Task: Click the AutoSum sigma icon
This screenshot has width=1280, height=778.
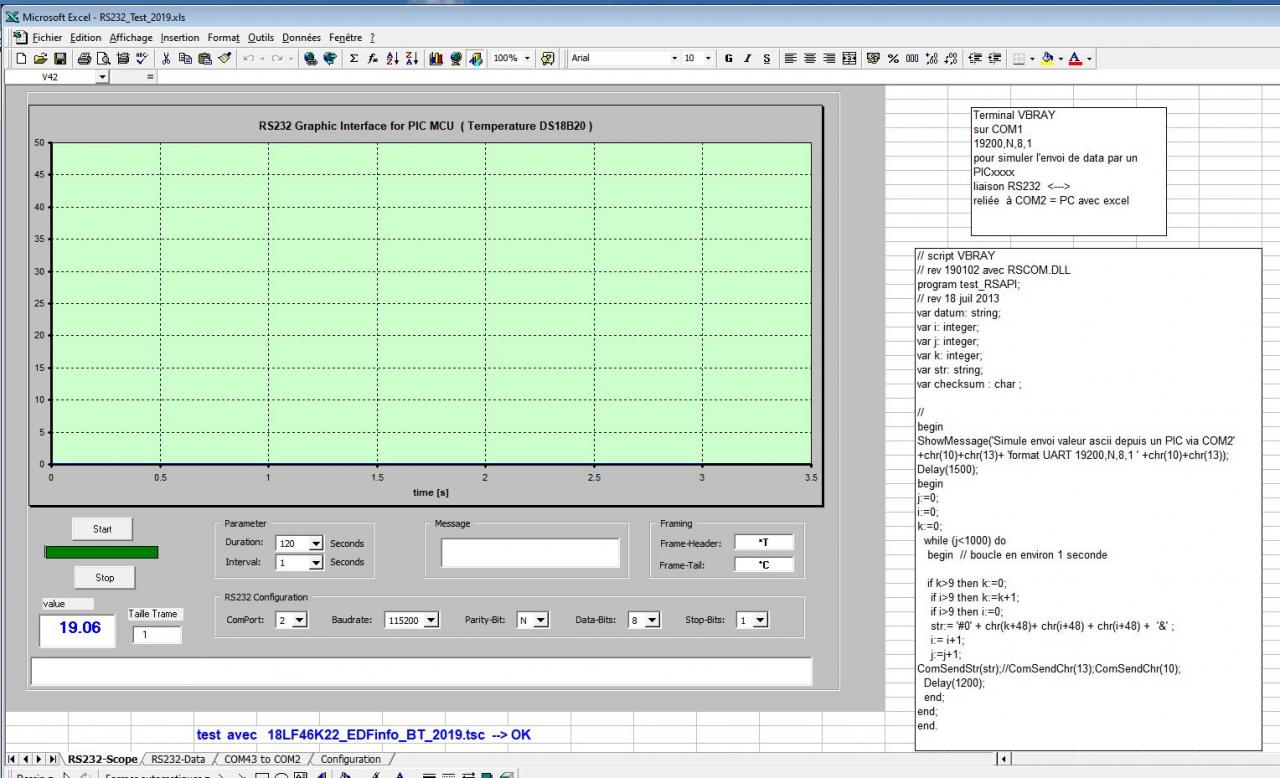Action: pos(354,59)
